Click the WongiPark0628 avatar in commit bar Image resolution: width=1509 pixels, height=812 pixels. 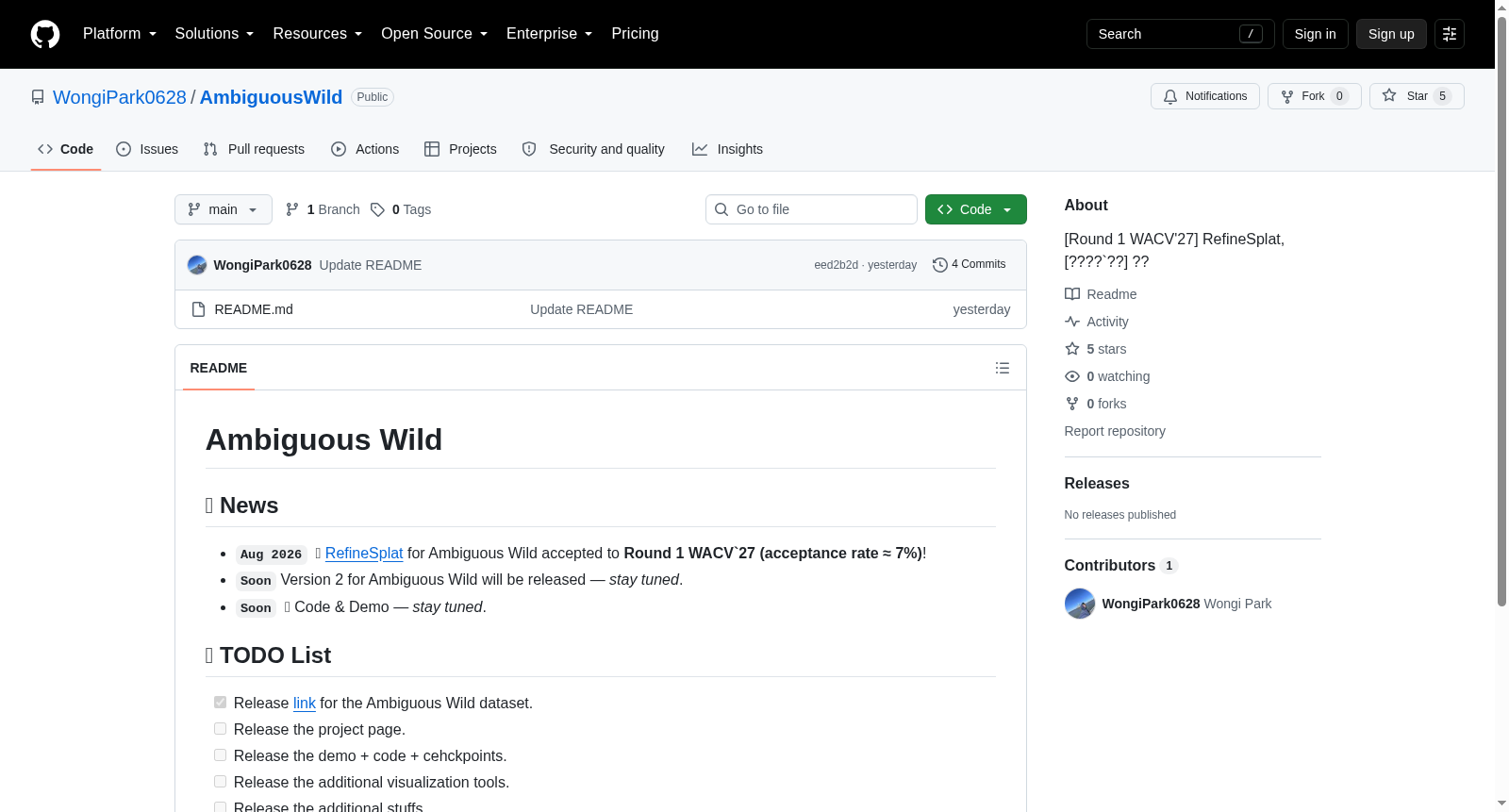[197, 265]
